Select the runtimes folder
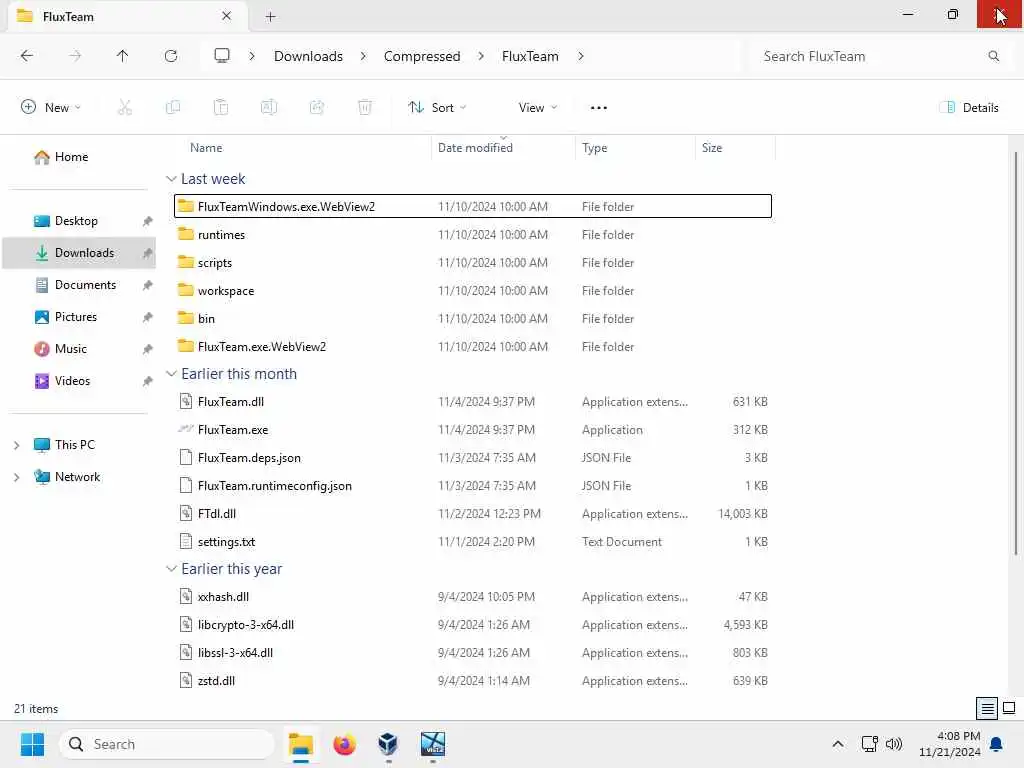Image resolution: width=1024 pixels, height=768 pixels. [473, 234]
